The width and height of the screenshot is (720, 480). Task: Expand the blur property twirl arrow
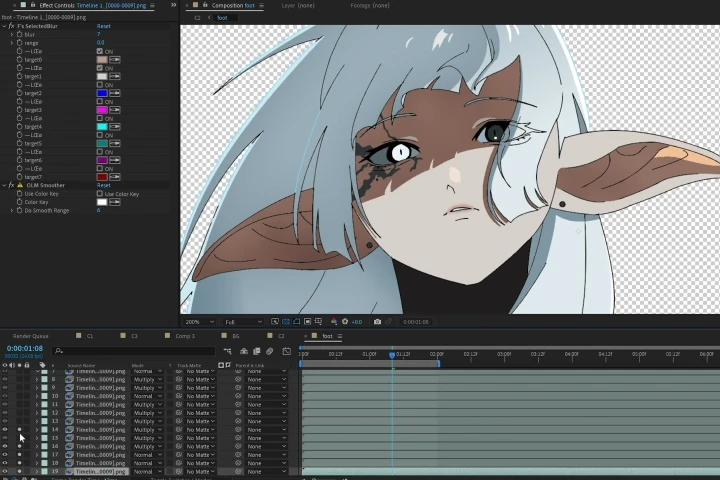[11, 34]
